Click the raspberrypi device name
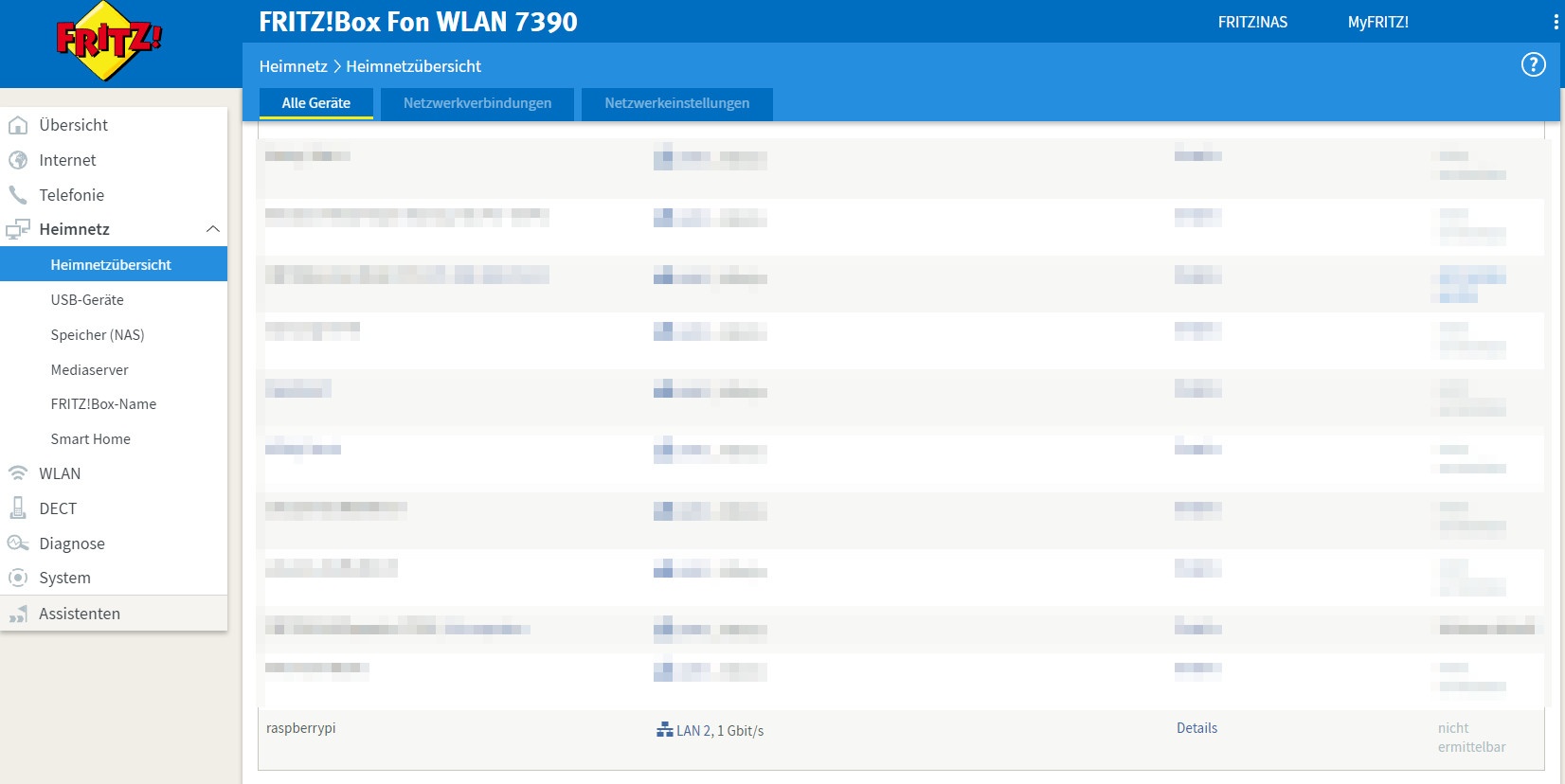1565x784 pixels. [301, 728]
